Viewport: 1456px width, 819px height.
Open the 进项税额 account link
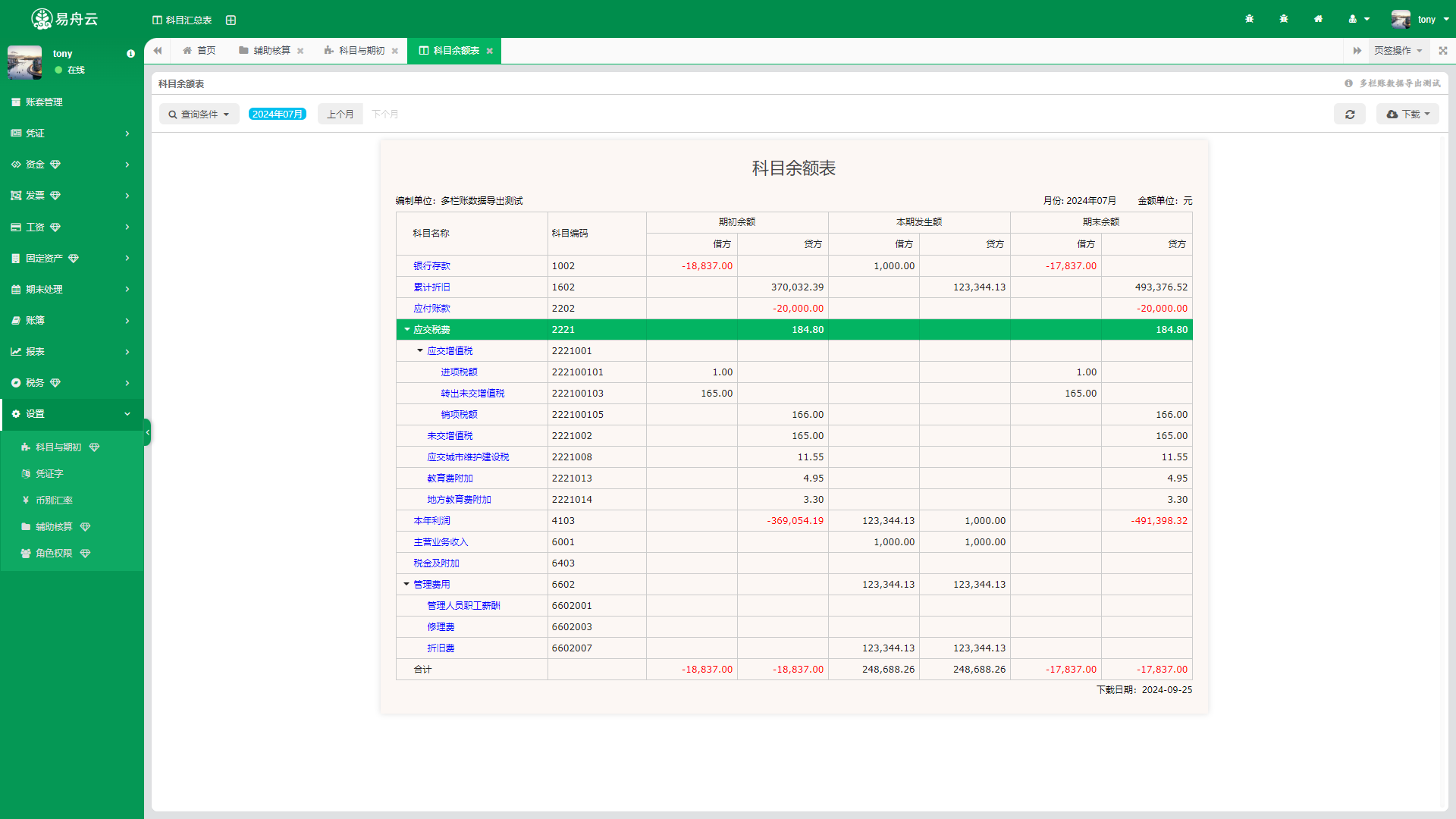(x=459, y=372)
